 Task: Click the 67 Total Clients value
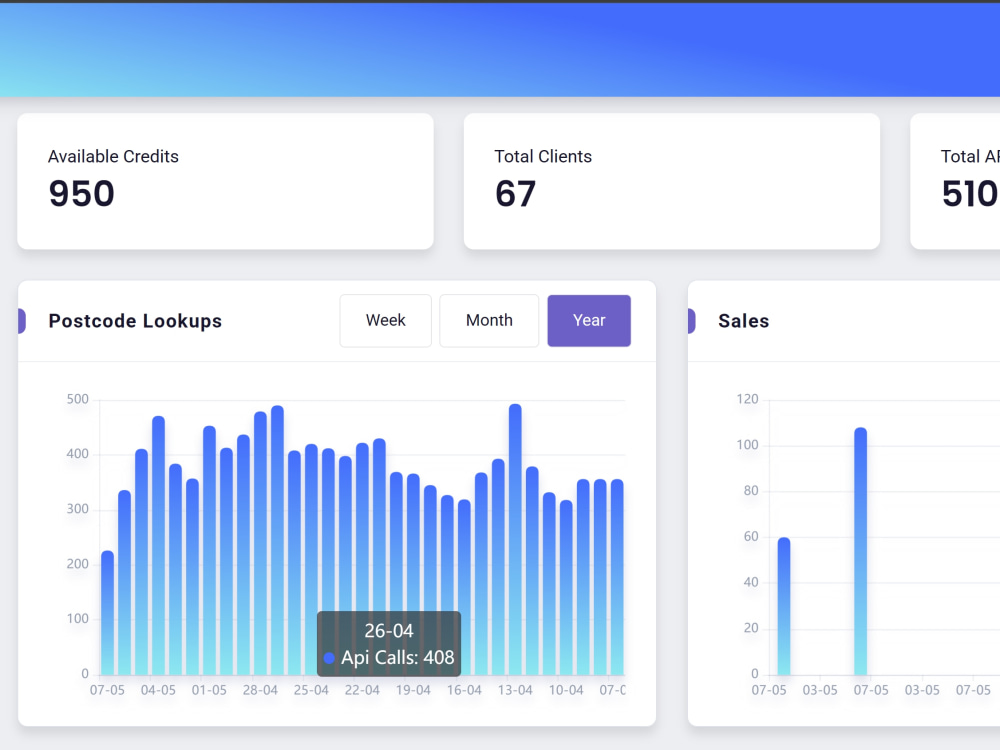[515, 195]
